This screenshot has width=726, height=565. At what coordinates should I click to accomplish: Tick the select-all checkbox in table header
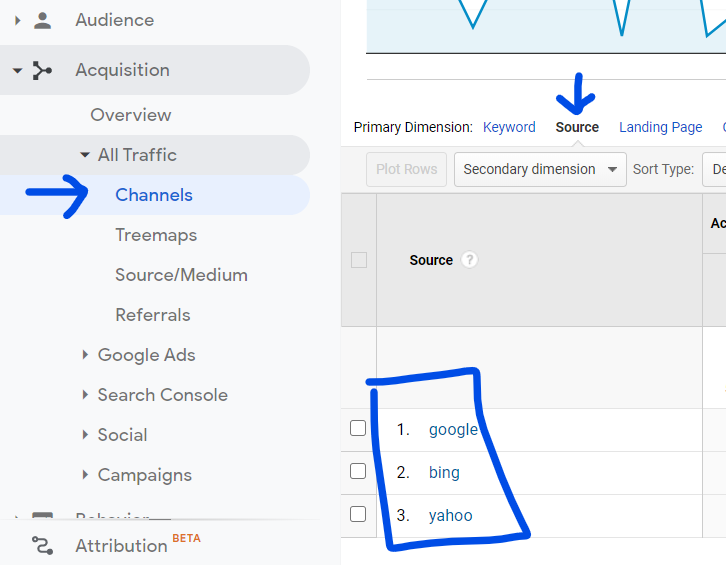359,260
